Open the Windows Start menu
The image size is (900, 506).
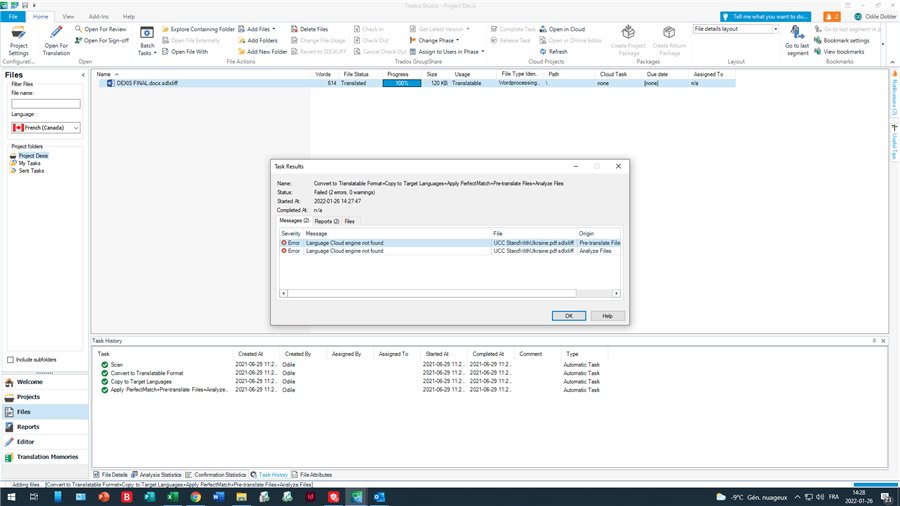coord(11,497)
